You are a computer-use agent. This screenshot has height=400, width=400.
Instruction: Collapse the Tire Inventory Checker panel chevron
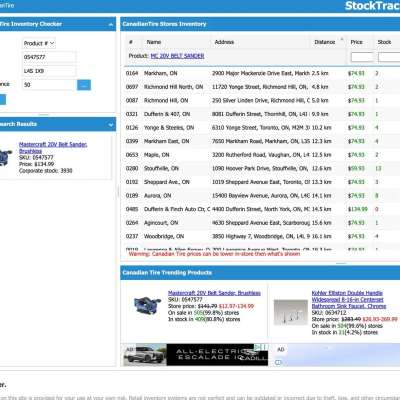[x=111, y=25]
